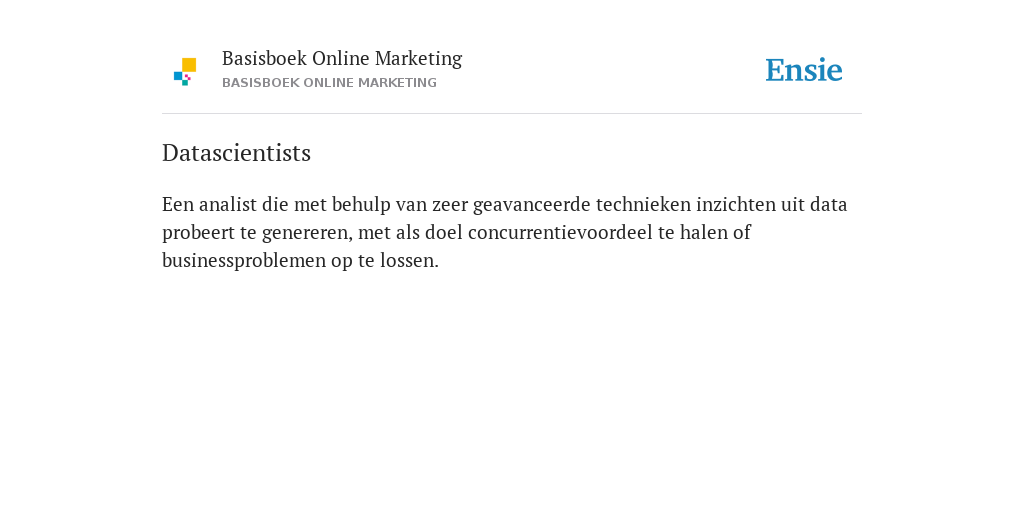Screen dimensions: 1024x512
Task: Select the yellow square in the logo
Action: [x=189, y=65]
